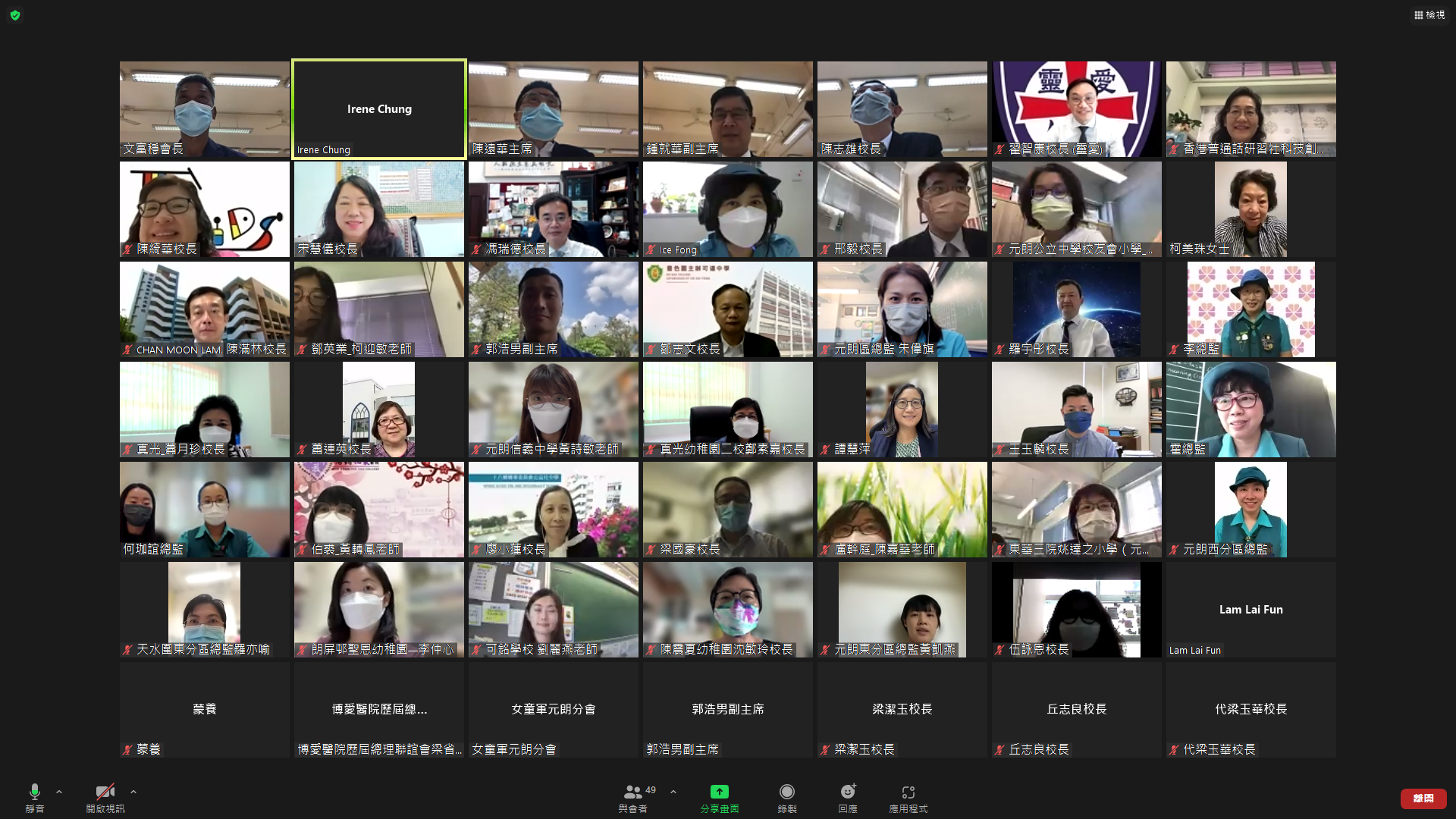This screenshot has height=819, width=1456.
Task: Click the green encryption shield icon
Action: [x=15, y=14]
